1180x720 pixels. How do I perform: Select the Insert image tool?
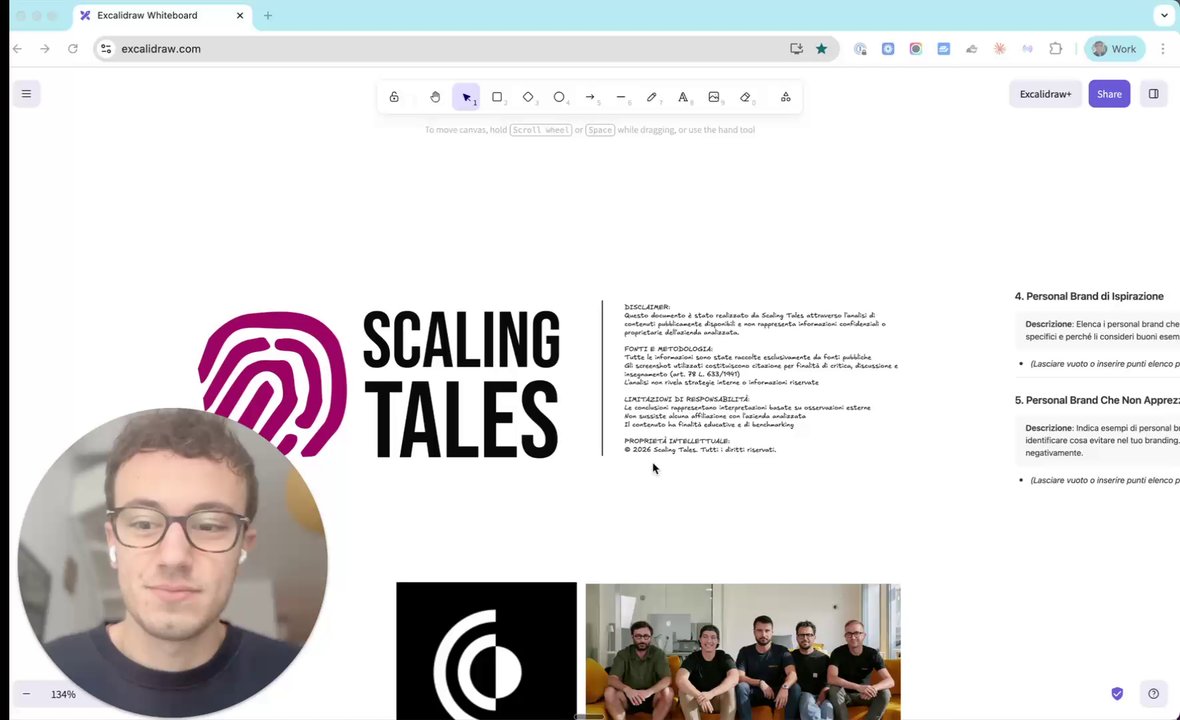(x=714, y=97)
